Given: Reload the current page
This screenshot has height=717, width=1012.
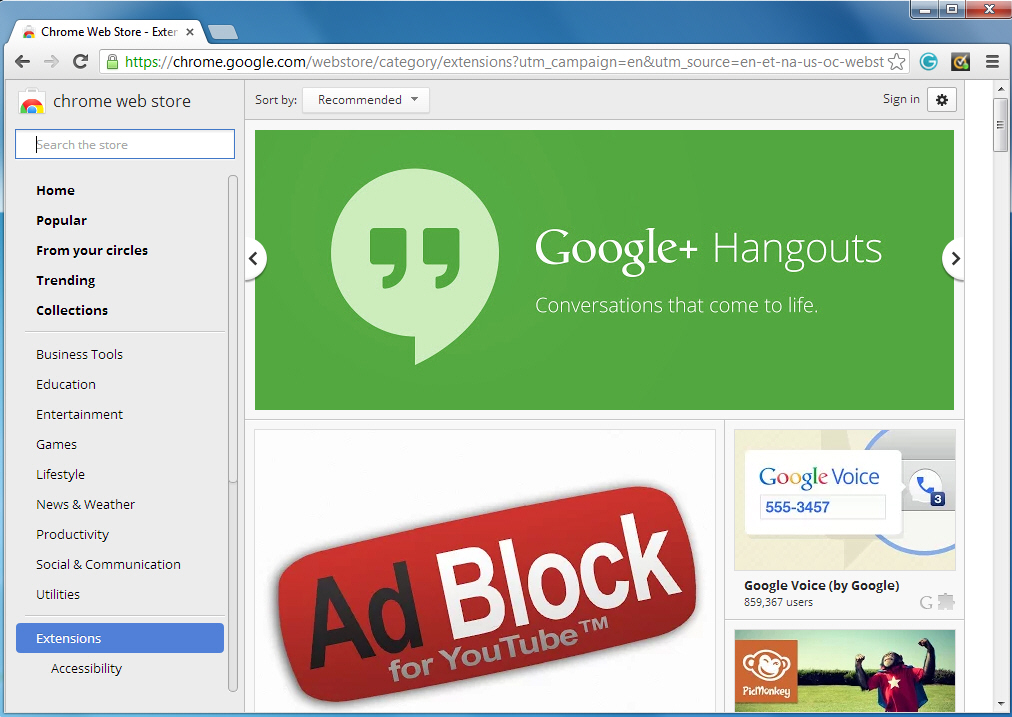Looking at the screenshot, I should (81, 61).
